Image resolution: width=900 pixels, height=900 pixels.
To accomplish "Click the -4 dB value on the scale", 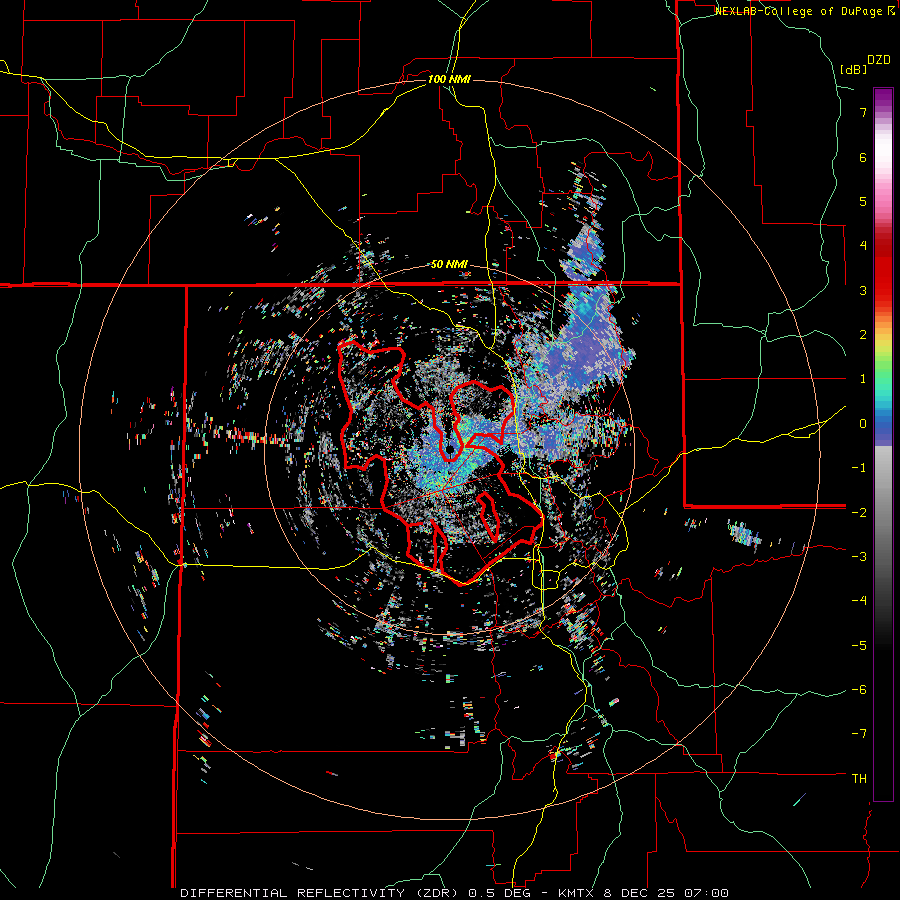I will coord(859,600).
